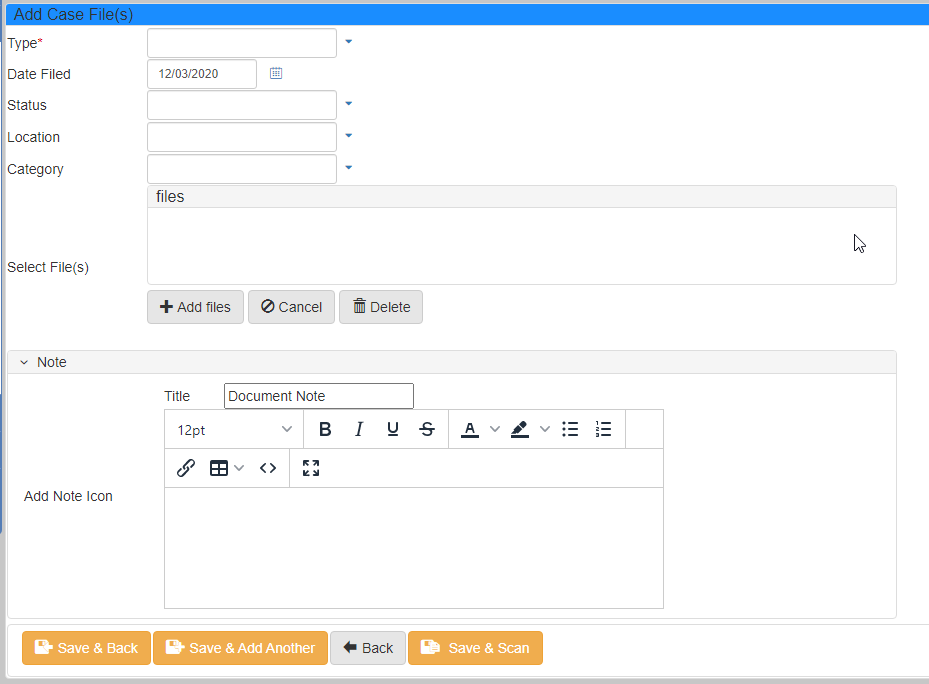Open the font color picker
The image size is (929, 684).
pos(470,429)
